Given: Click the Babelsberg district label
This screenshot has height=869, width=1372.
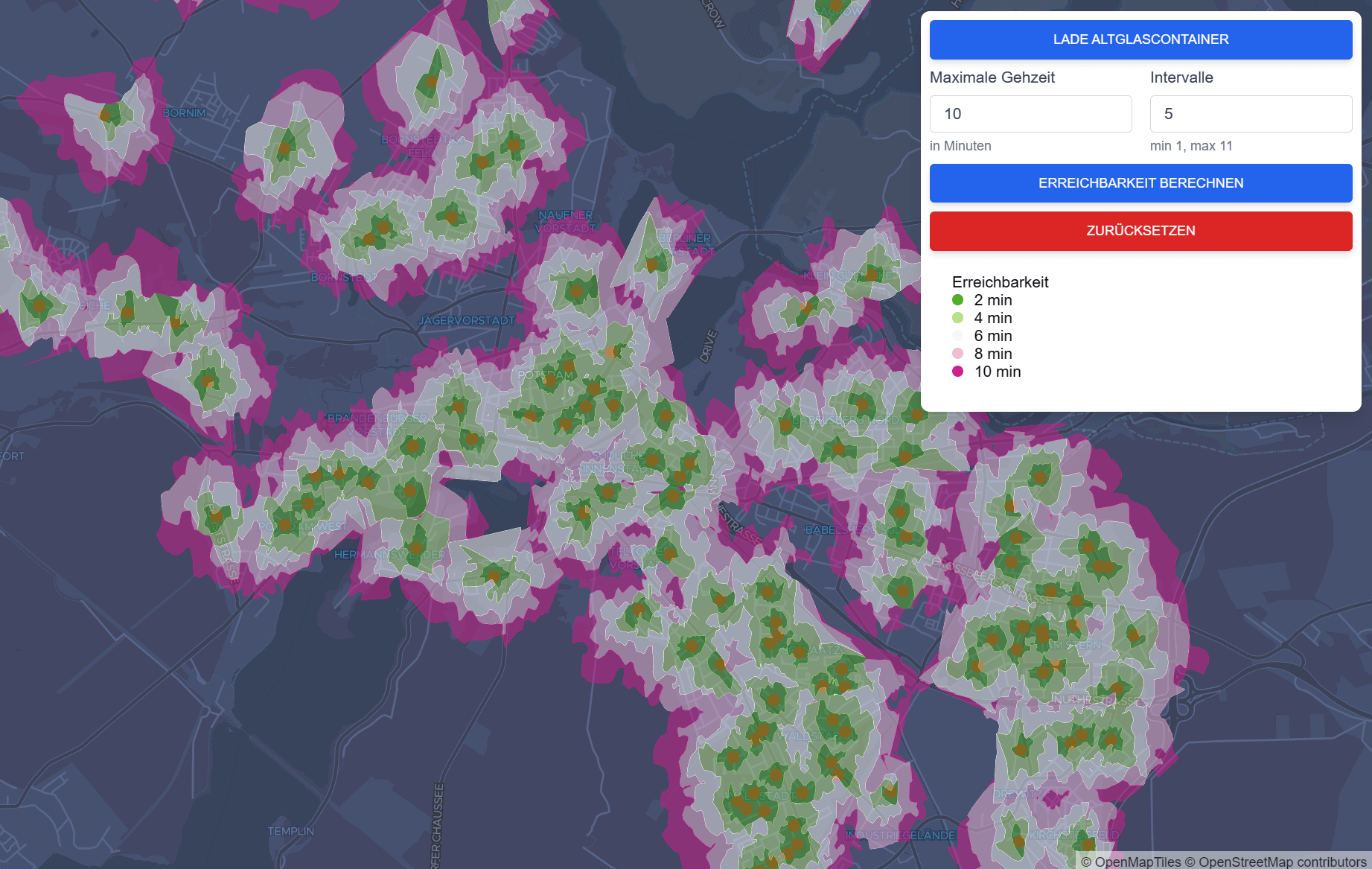Looking at the screenshot, I should tap(841, 530).
